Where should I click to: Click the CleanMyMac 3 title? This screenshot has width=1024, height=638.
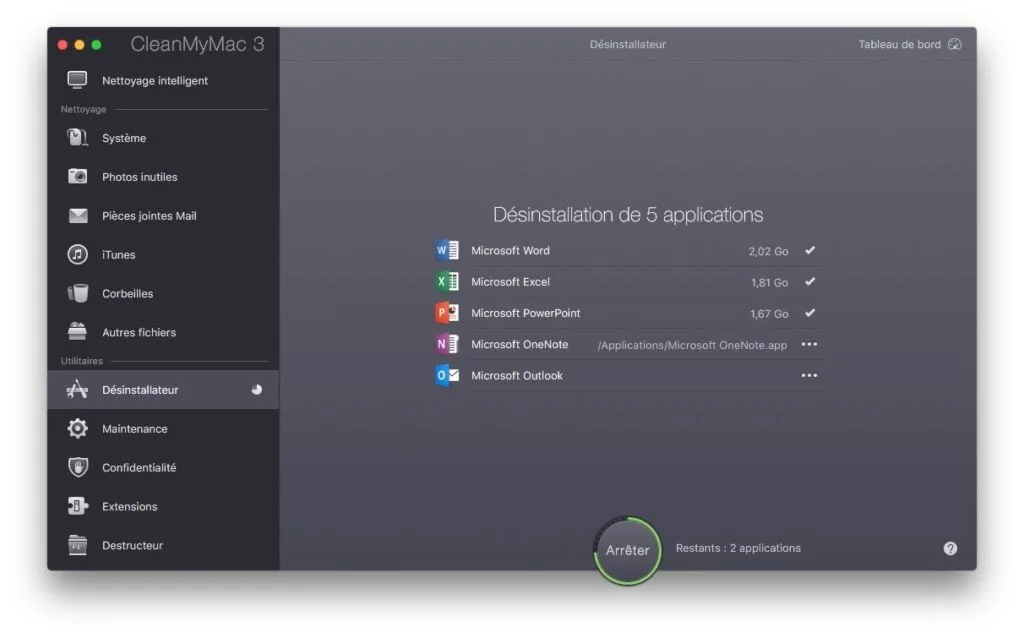click(197, 44)
